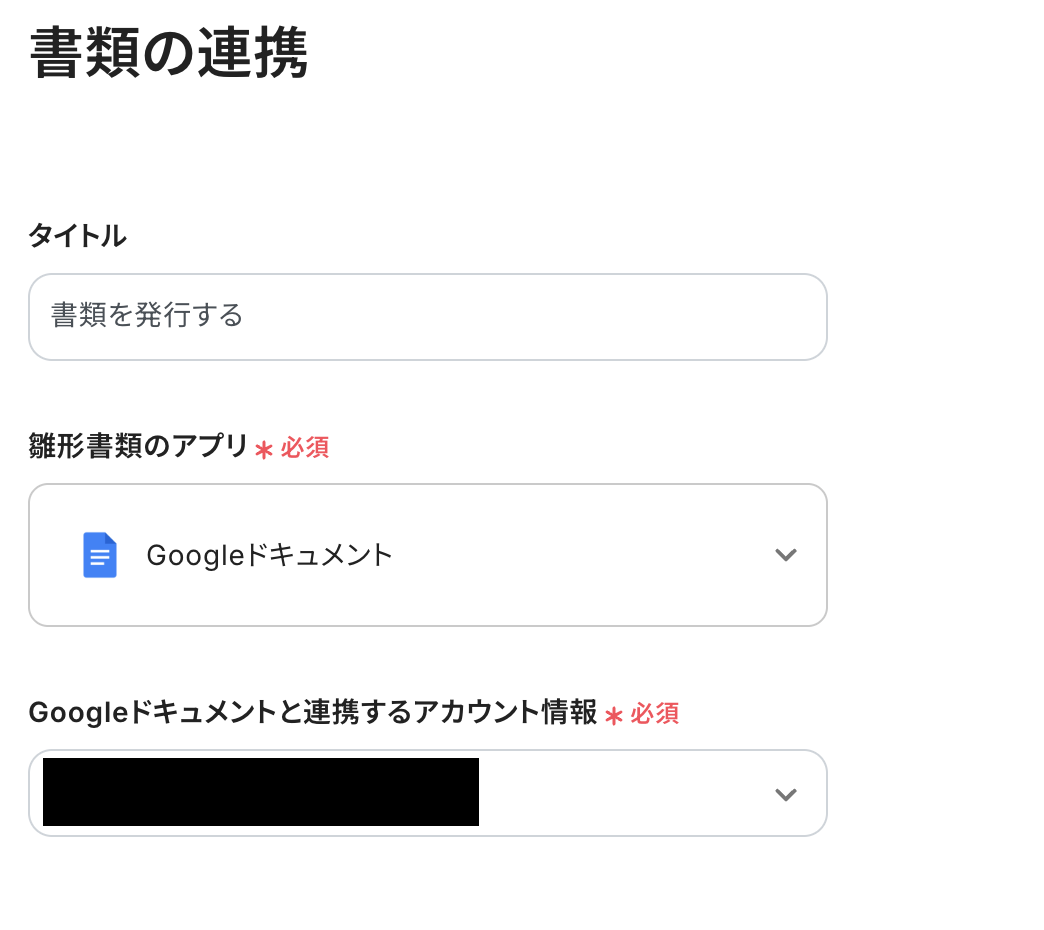
Task: Open the account info dropdown chevron
Action: 786,794
